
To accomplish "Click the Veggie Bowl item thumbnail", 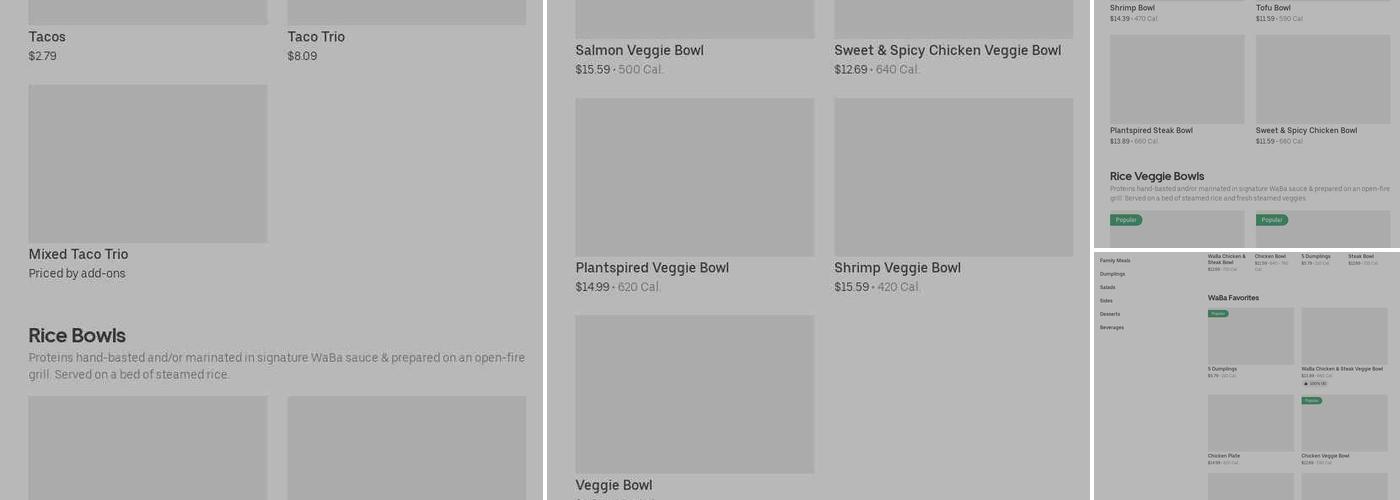I will click(694, 394).
